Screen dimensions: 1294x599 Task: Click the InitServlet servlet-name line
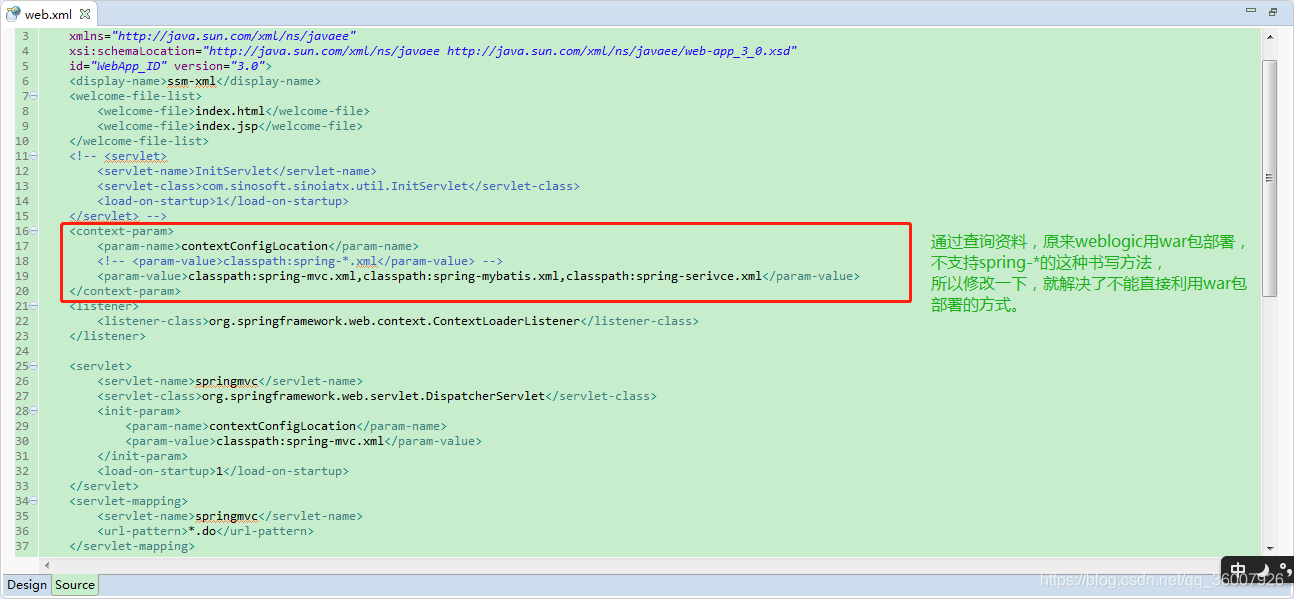237,171
